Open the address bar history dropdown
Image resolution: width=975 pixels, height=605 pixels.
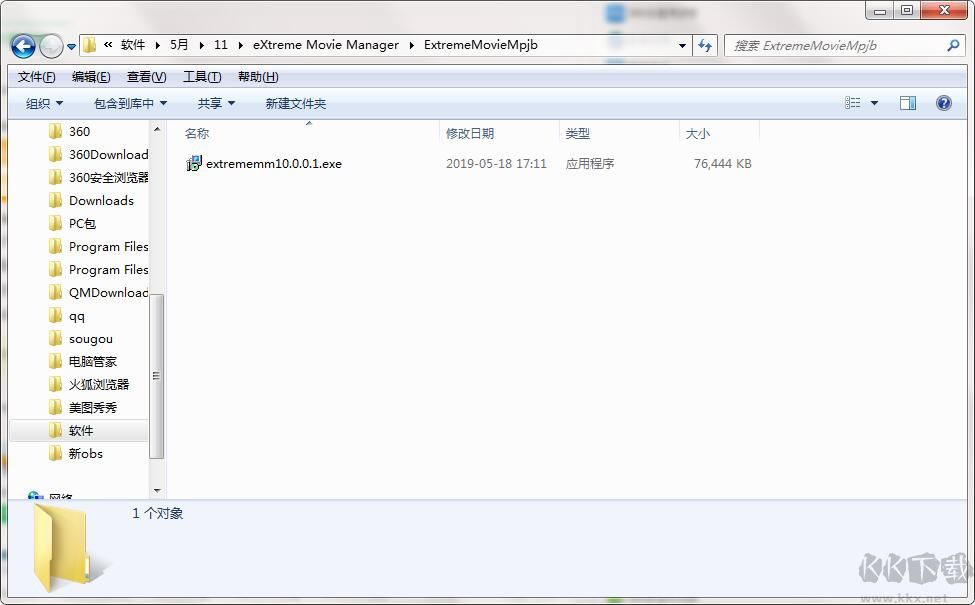[x=681, y=45]
